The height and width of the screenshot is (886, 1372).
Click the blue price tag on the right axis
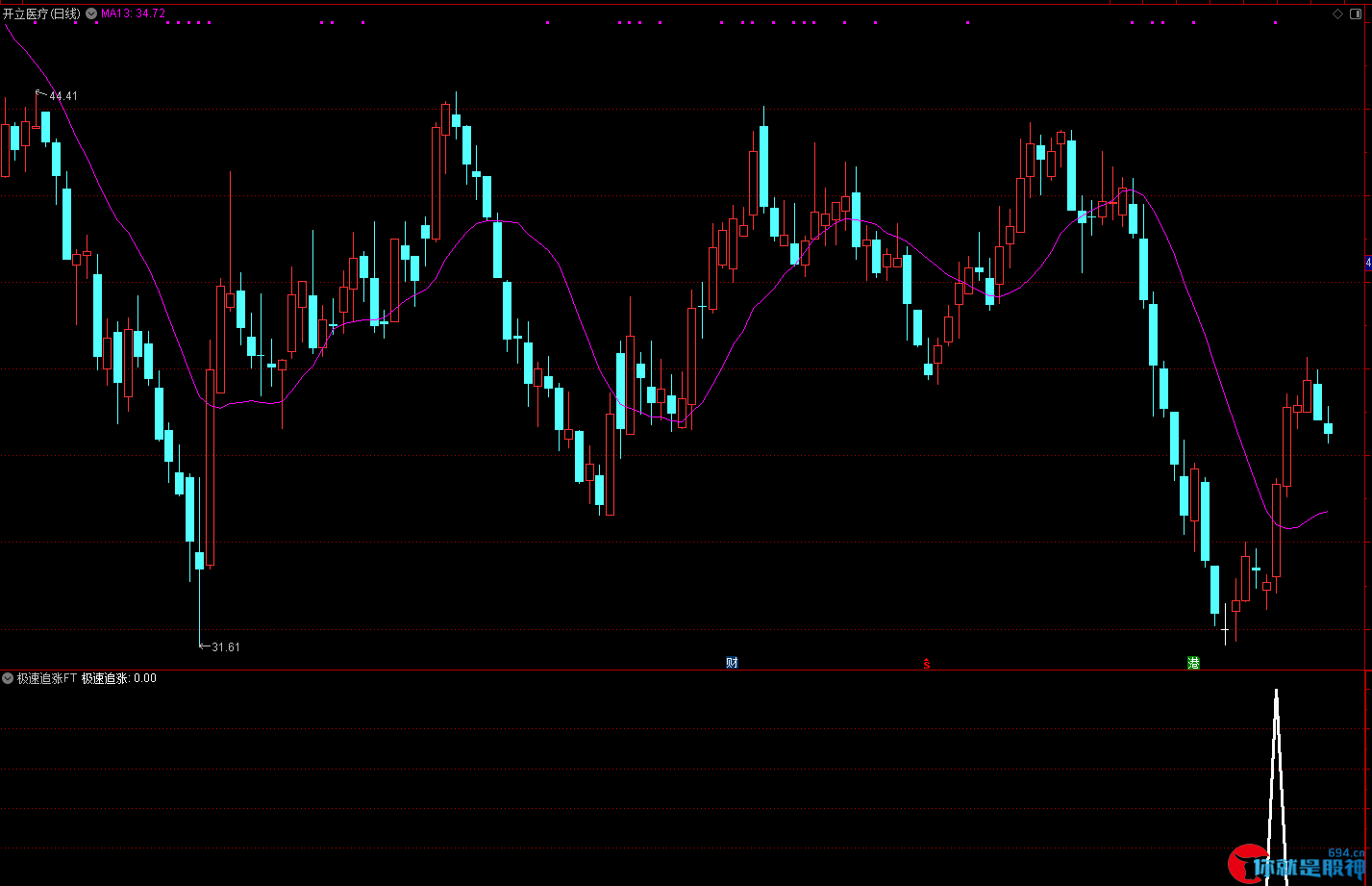1368,263
